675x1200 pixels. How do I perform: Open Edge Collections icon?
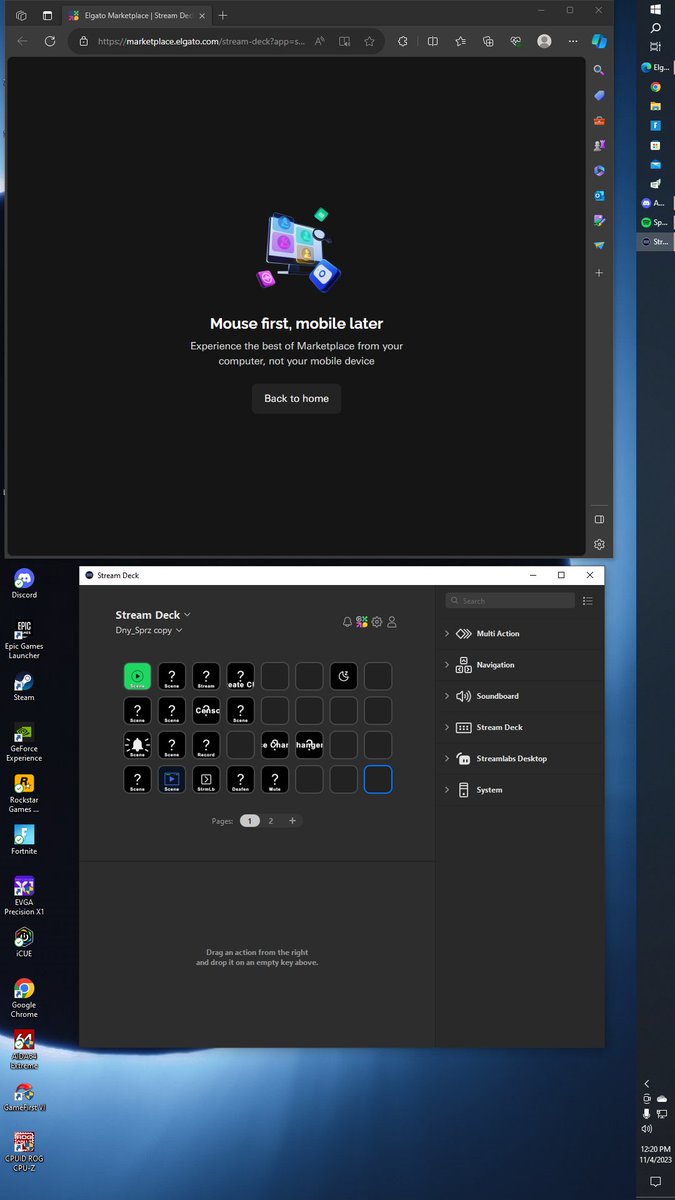pos(488,41)
